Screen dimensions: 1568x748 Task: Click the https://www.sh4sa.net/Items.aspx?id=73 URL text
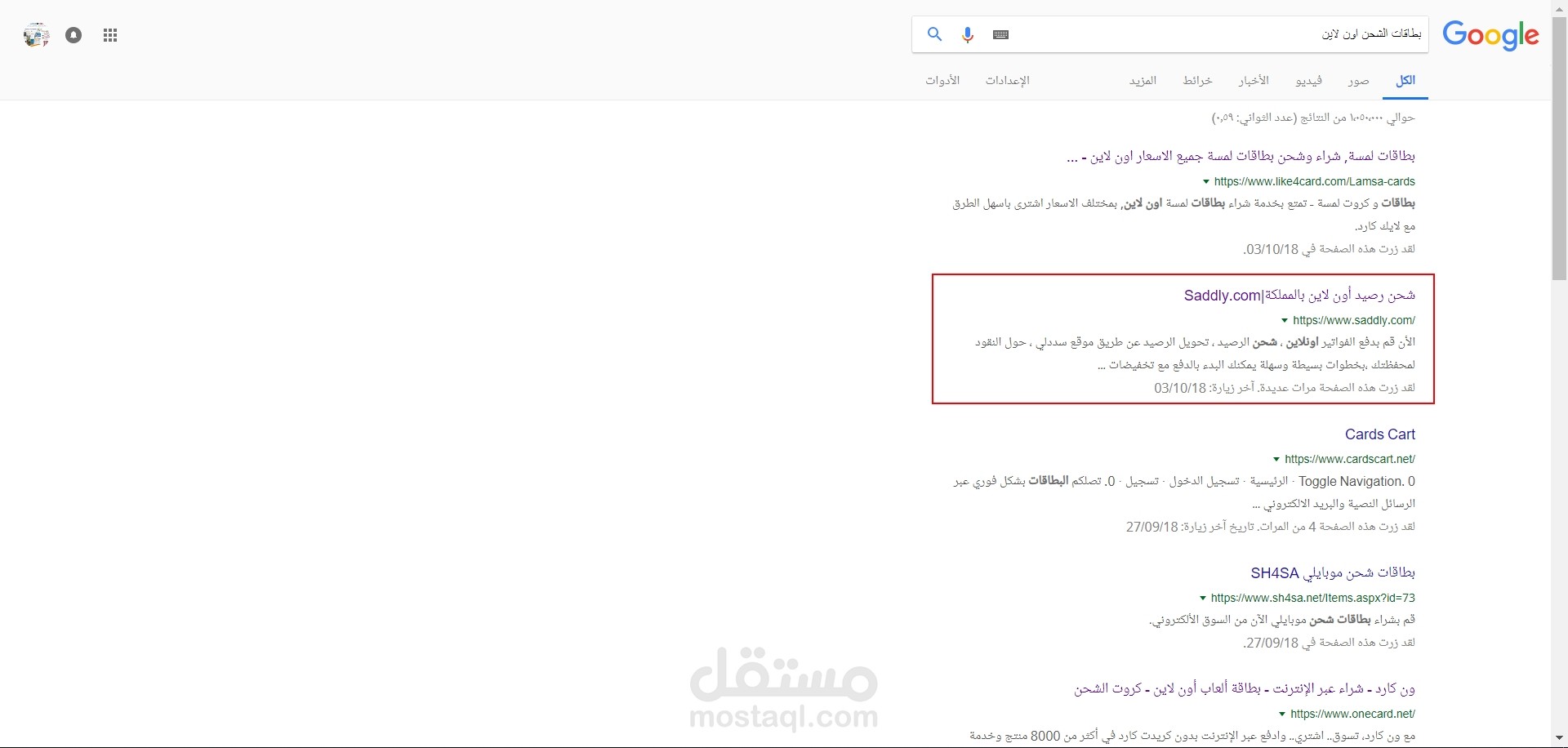click(x=1313, y=599)
